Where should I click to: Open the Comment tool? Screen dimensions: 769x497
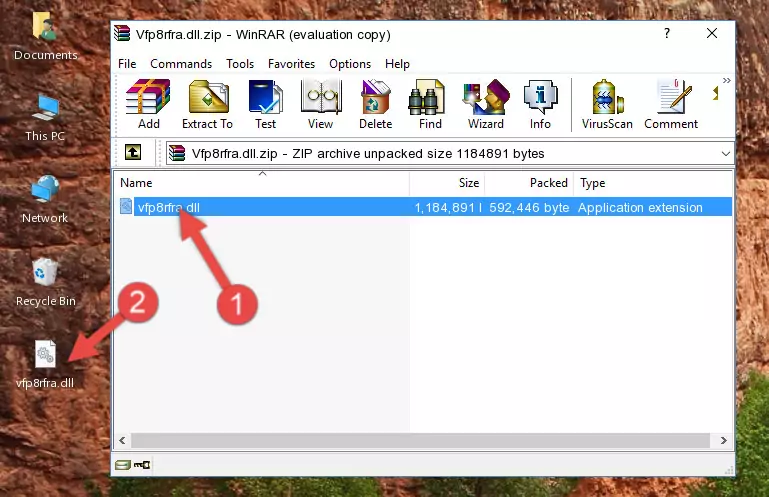point(671,105)
